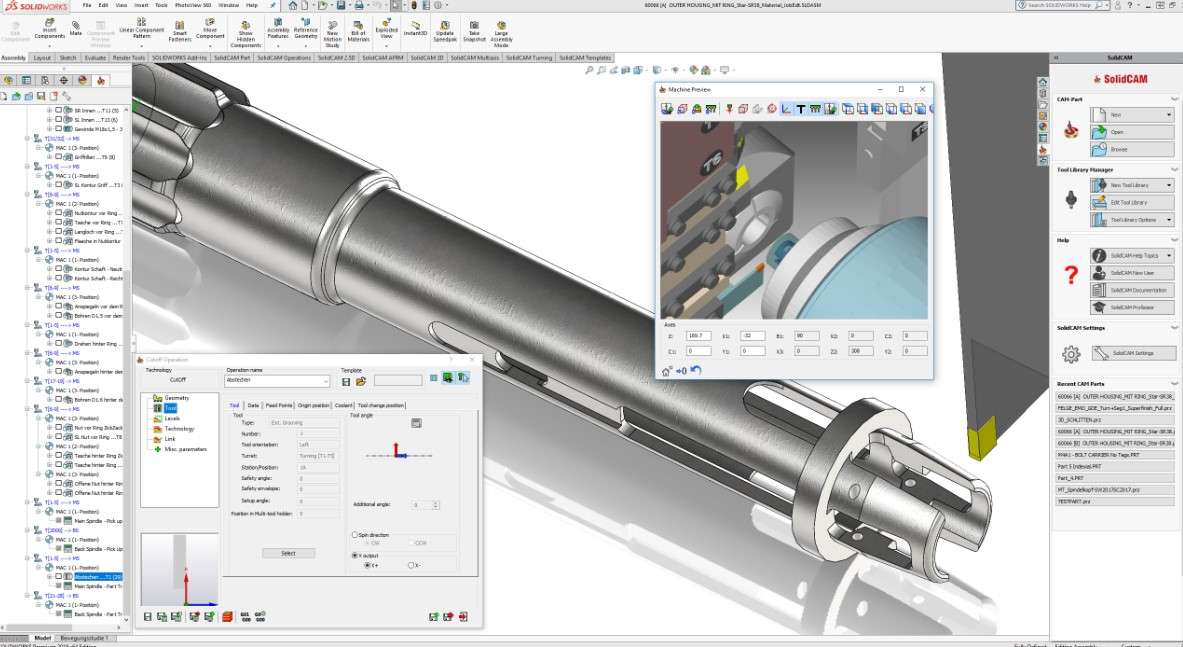Open the SolidCAM Help Topics dropdown arrow

tap(1169, 255)
